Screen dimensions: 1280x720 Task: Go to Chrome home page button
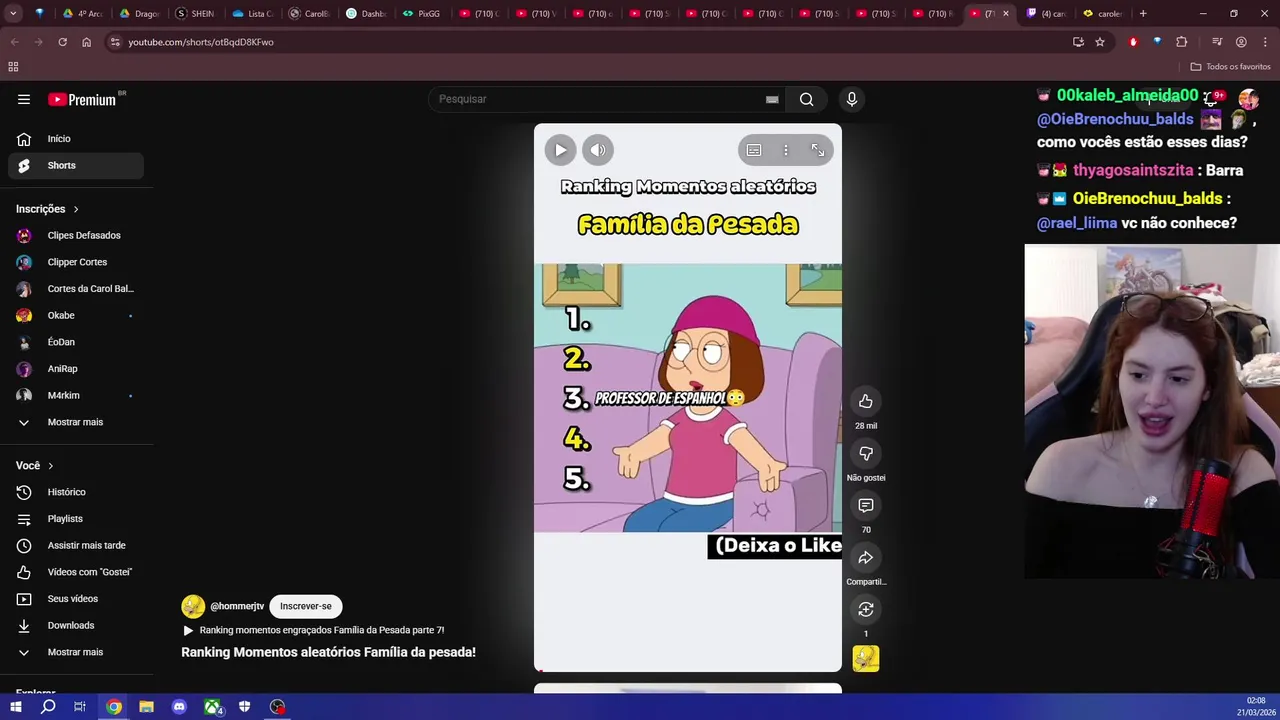86,42
